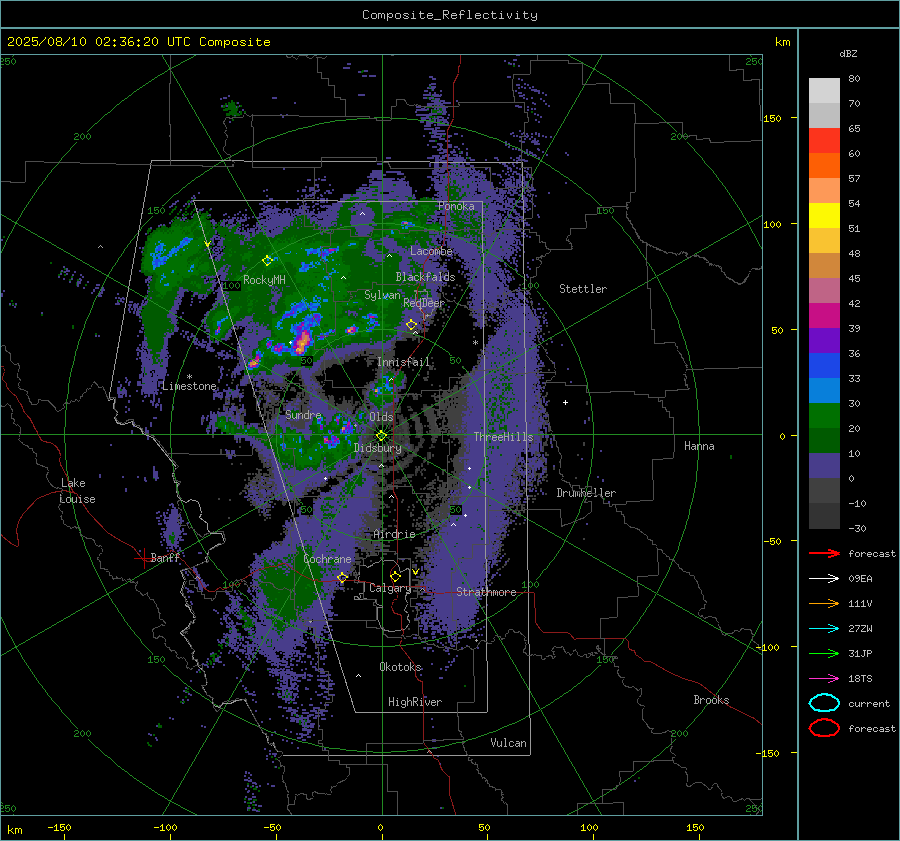Select the white 09EA arrow legend icon
This screenshot has width=900, height=841.
click(824, 579)
